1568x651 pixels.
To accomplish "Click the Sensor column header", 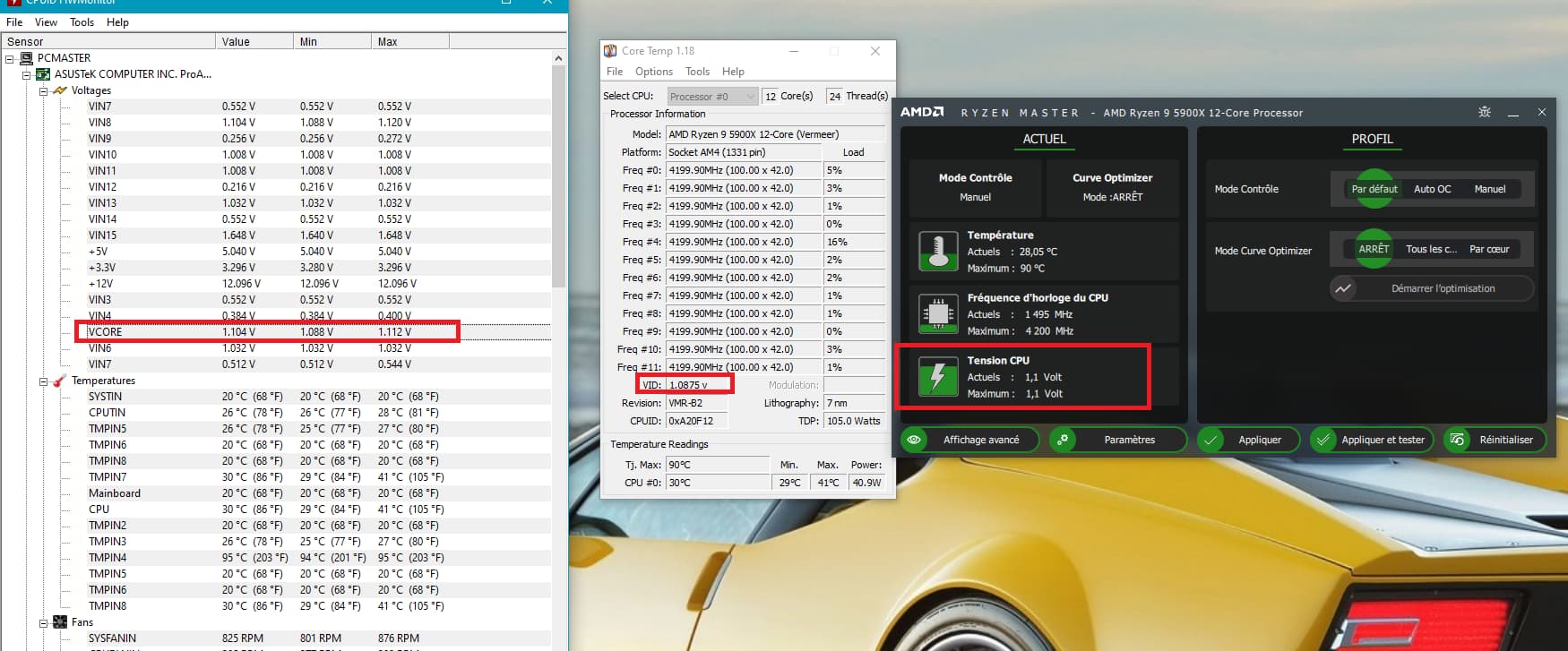I will (x=108, y=41).
